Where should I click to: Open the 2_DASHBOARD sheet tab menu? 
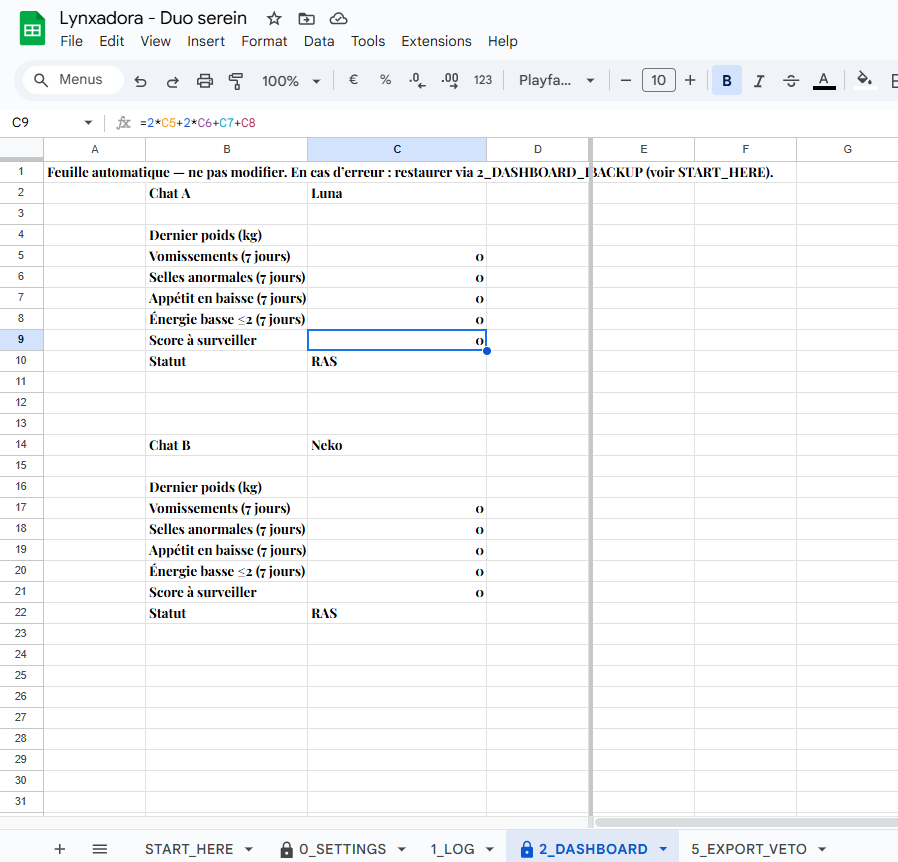click(x=662, y=848)
